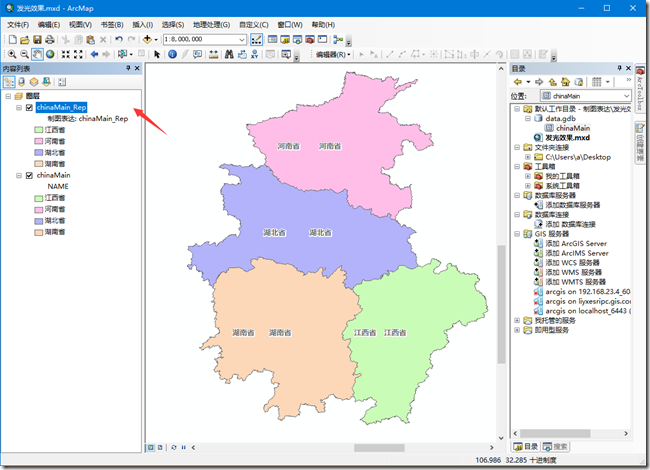Click 湖北省 swatch under chinaMain layer

pos(39,220)
